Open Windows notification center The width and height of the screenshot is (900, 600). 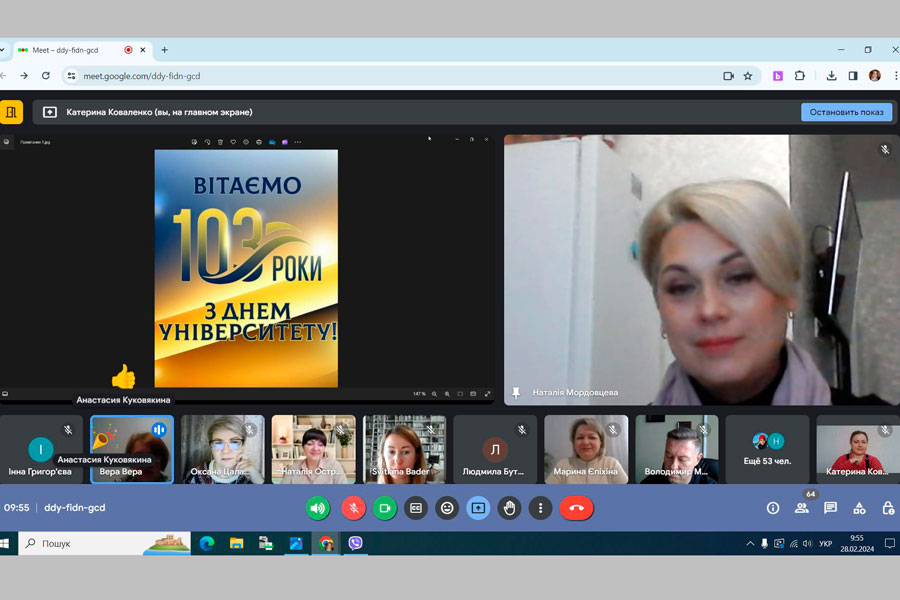(890, 543)
